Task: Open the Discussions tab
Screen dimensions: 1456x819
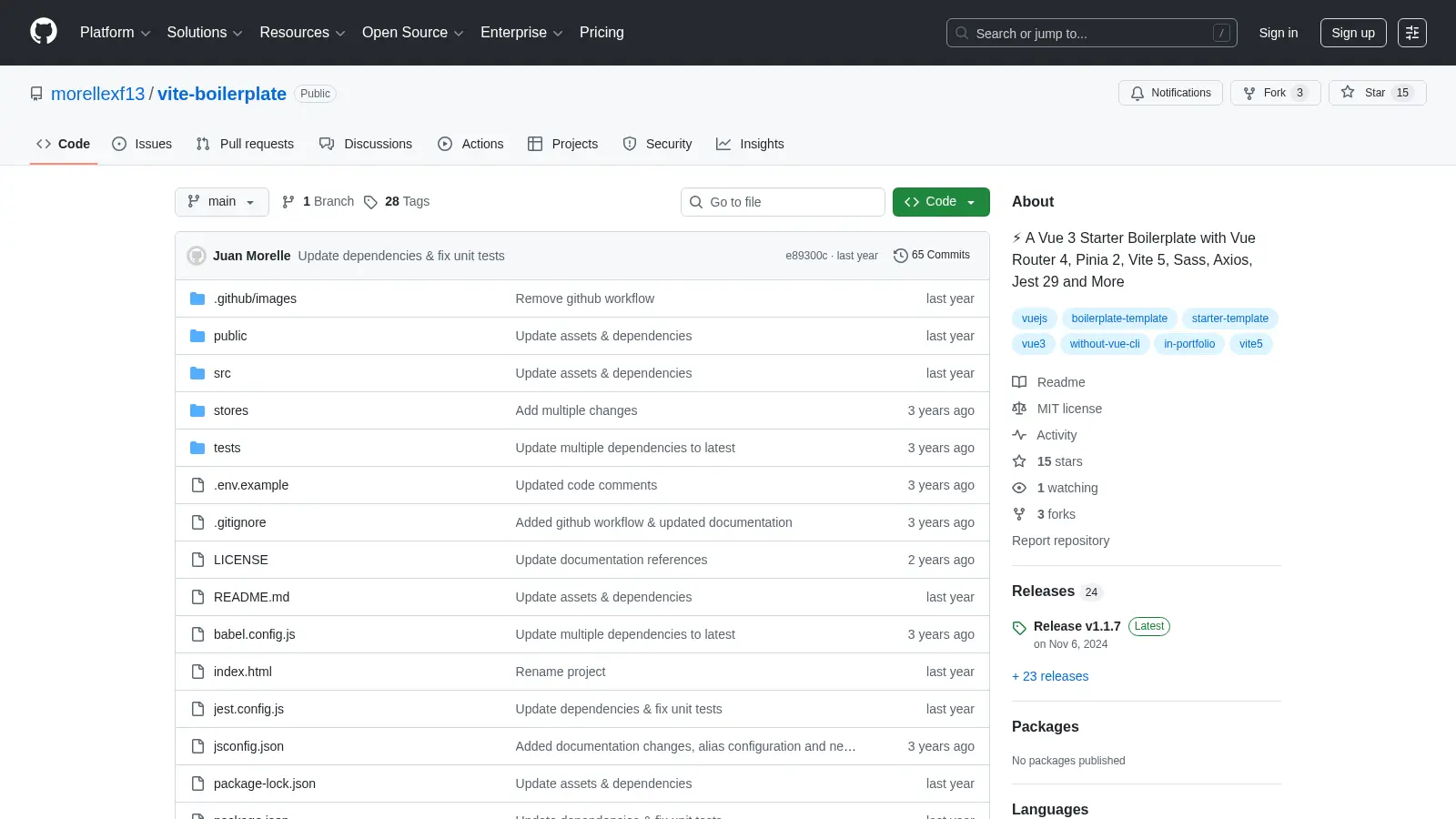Action: coord(366,144)
